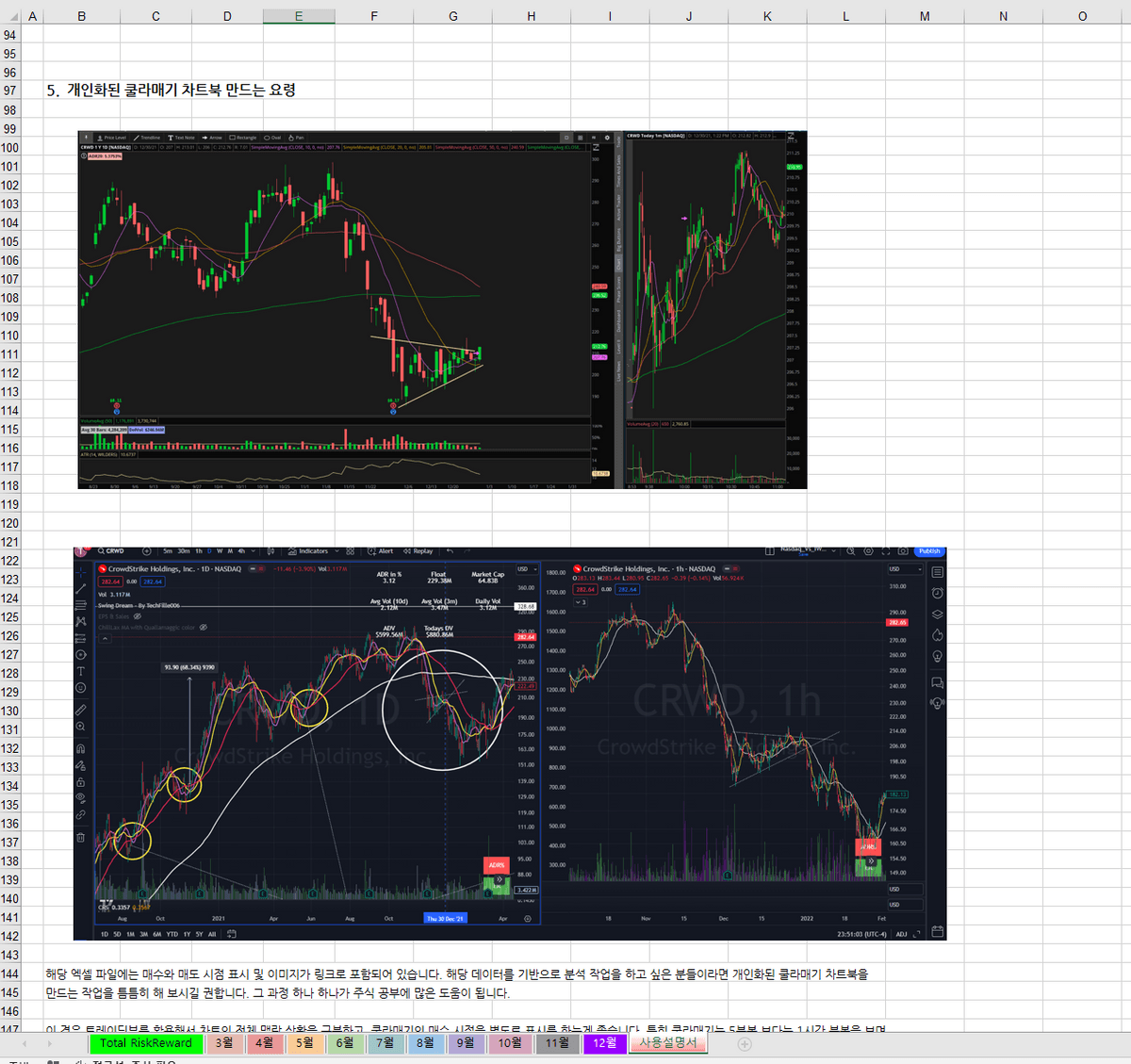The image size is (1131, 1064).
Task: Click the zoom-in magnifier tool icon
Action: (x=81, y=727)
